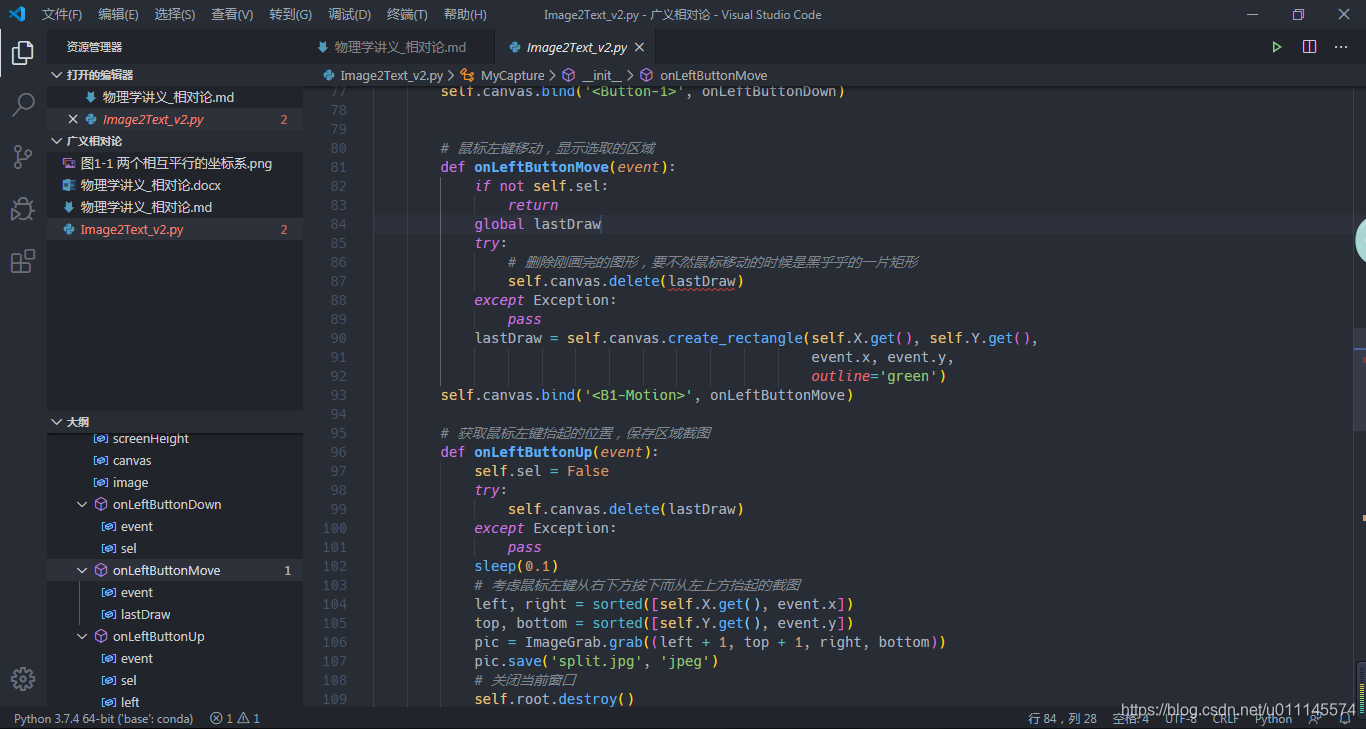Click the variable icon beside screenHeight in outline
The image size is (1366, 729).
point(100,439)
